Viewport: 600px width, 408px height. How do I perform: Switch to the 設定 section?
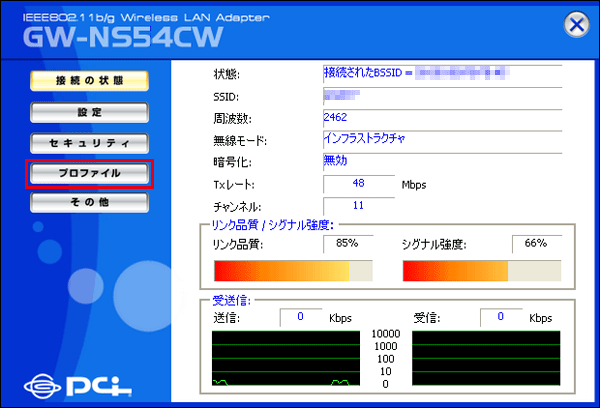click(x=89, y=112)
